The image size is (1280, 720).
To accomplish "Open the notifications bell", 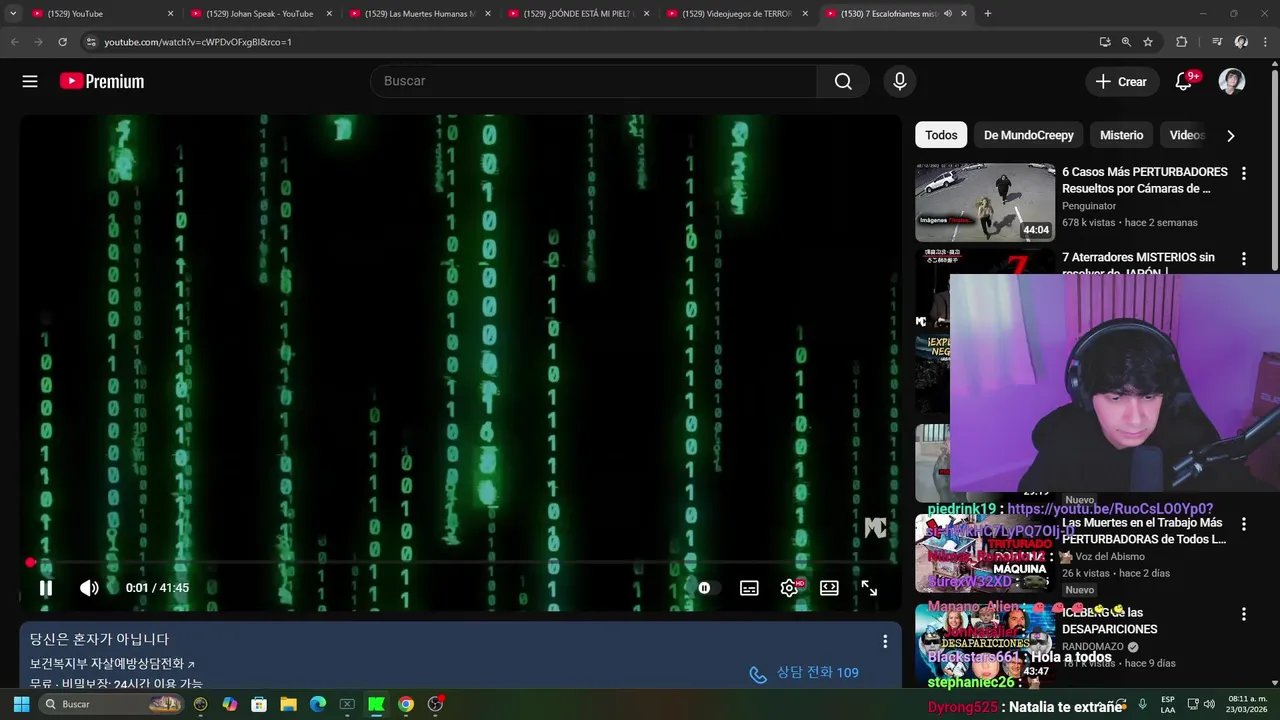I will tap(1184, 82).
